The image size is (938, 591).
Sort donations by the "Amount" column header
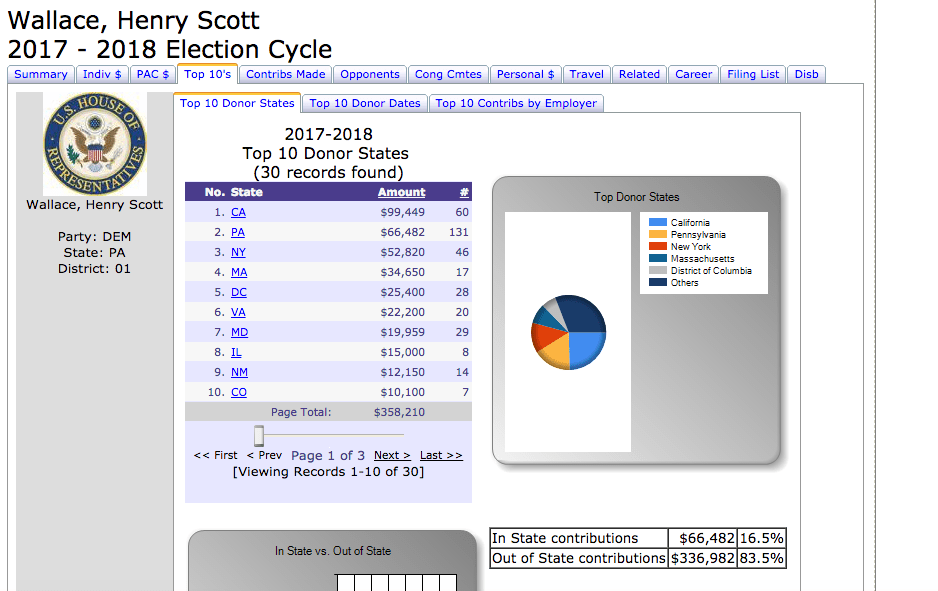coord(400,192)
